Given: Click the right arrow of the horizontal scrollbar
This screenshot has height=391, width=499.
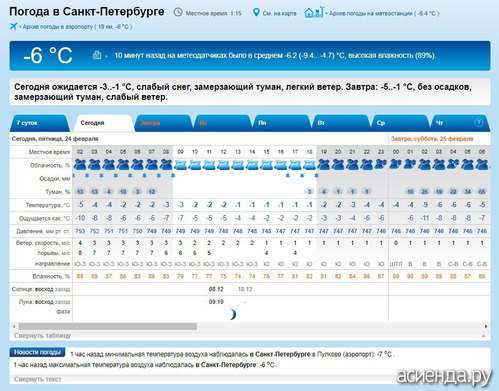Looking at the screenshot, I should click(486, 326).
